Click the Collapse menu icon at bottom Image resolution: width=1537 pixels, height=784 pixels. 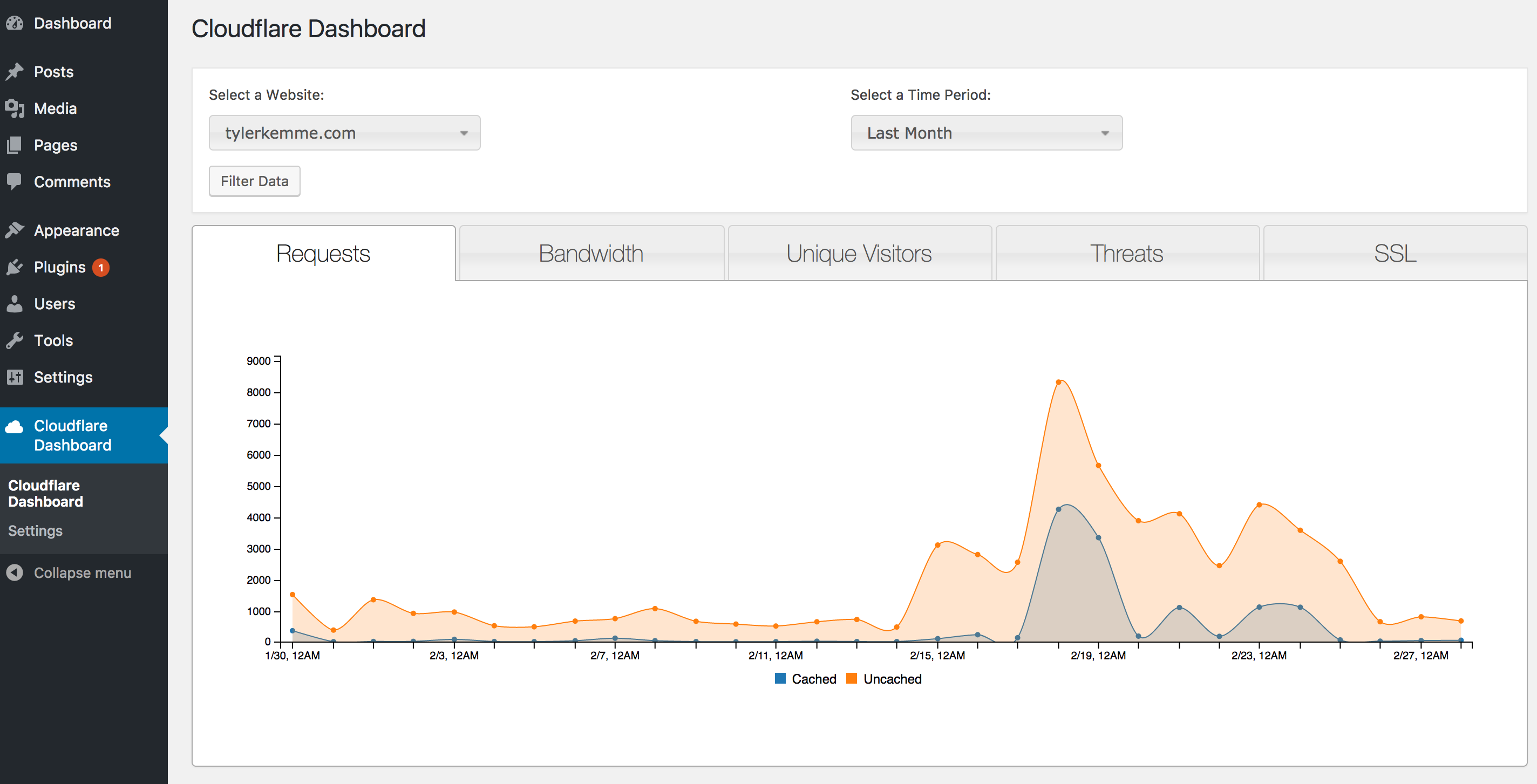14,572
